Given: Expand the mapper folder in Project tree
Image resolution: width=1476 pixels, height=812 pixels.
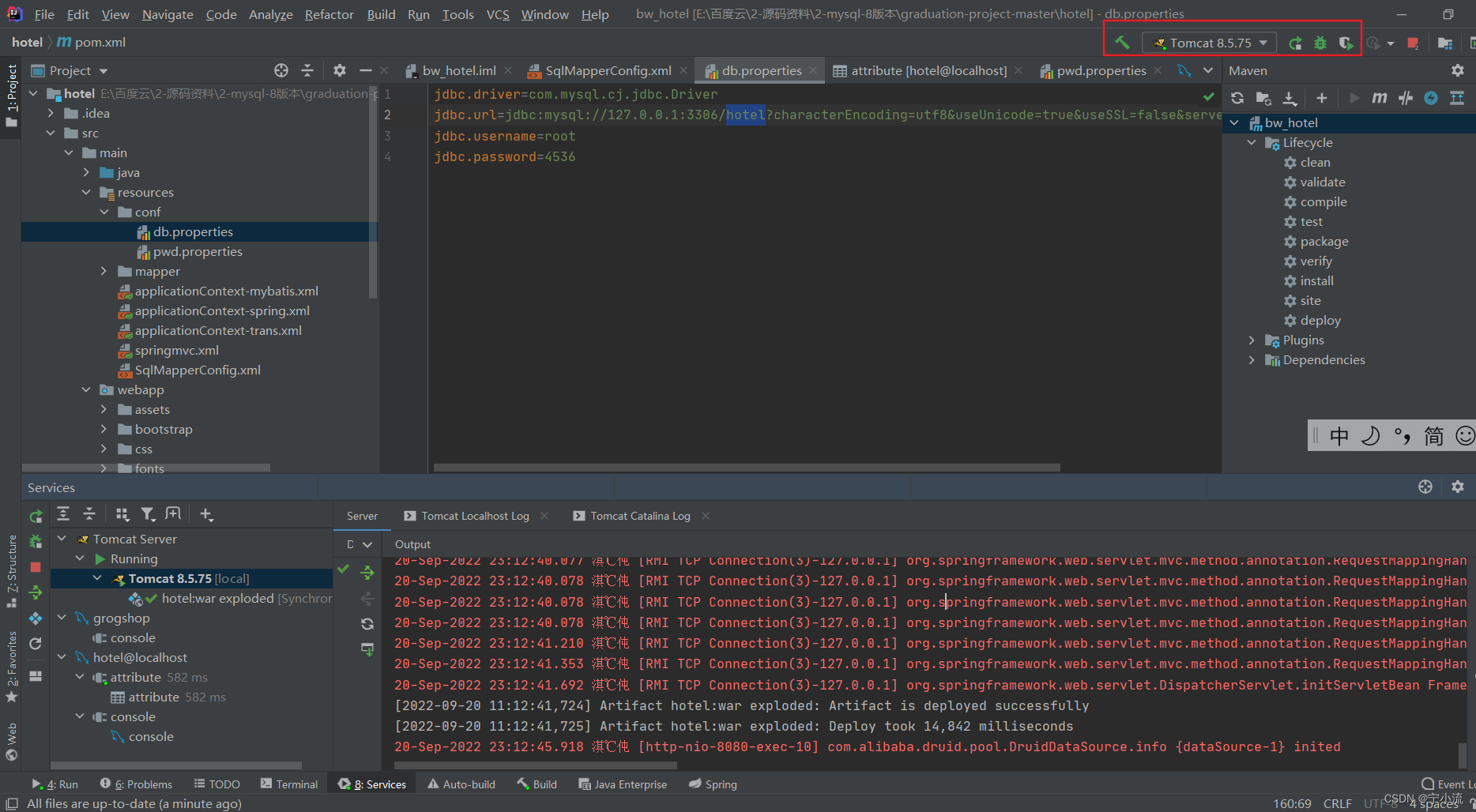Looking at the screenshot, I should 104,271.
